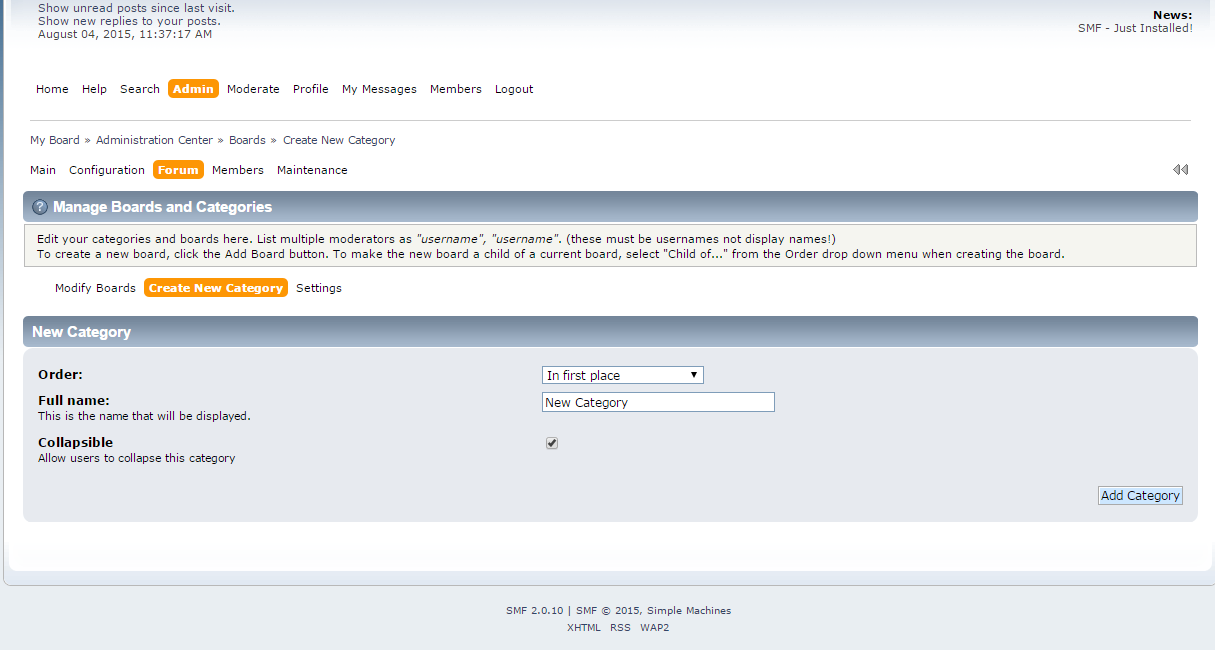The height and width of the screenshot is (650, 1215).
Task: Select 'In first place' from the Order combo box
Action: coord(622,375)
